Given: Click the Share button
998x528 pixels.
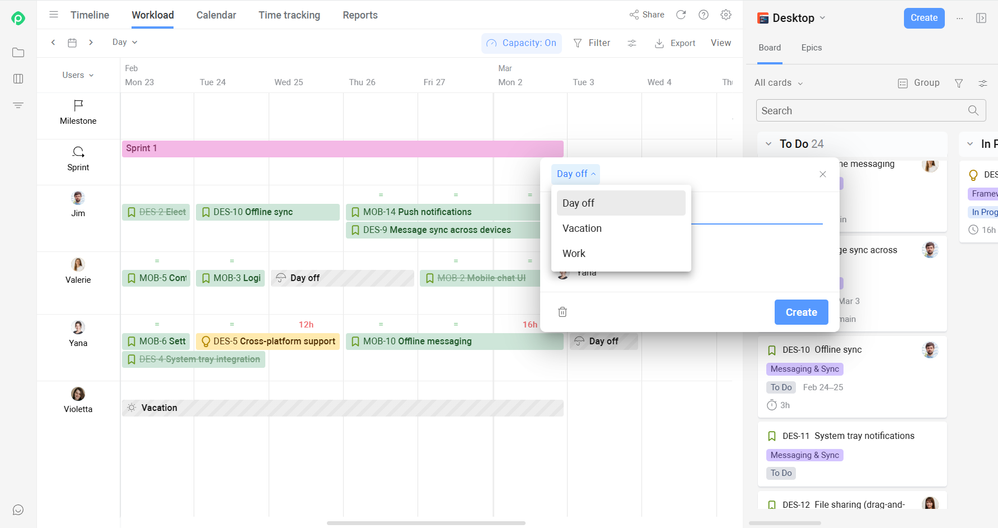Looking at the screenshot, I should click(647, 15).
